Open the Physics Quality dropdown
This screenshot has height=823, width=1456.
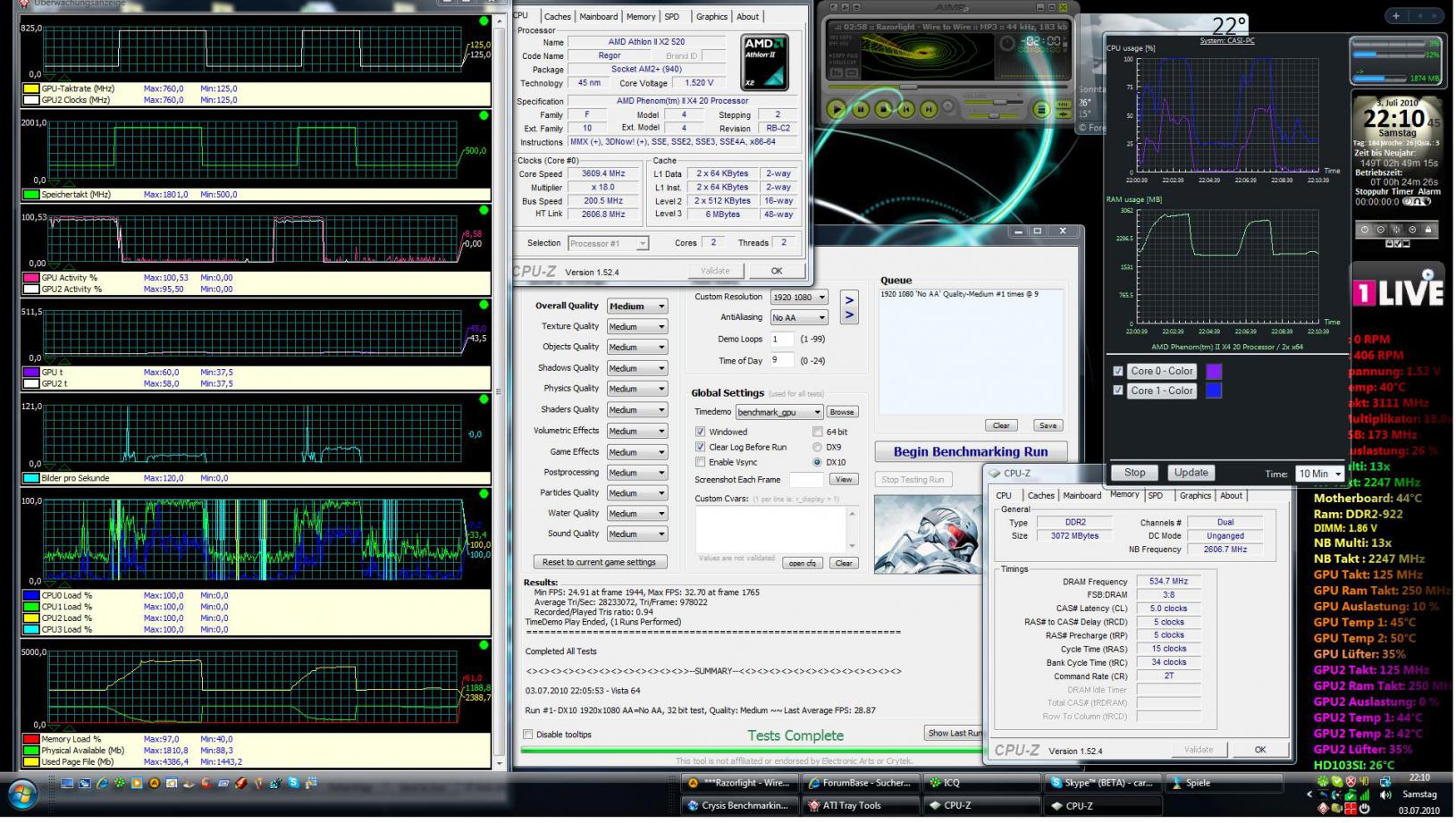click(x=637, y=389)
